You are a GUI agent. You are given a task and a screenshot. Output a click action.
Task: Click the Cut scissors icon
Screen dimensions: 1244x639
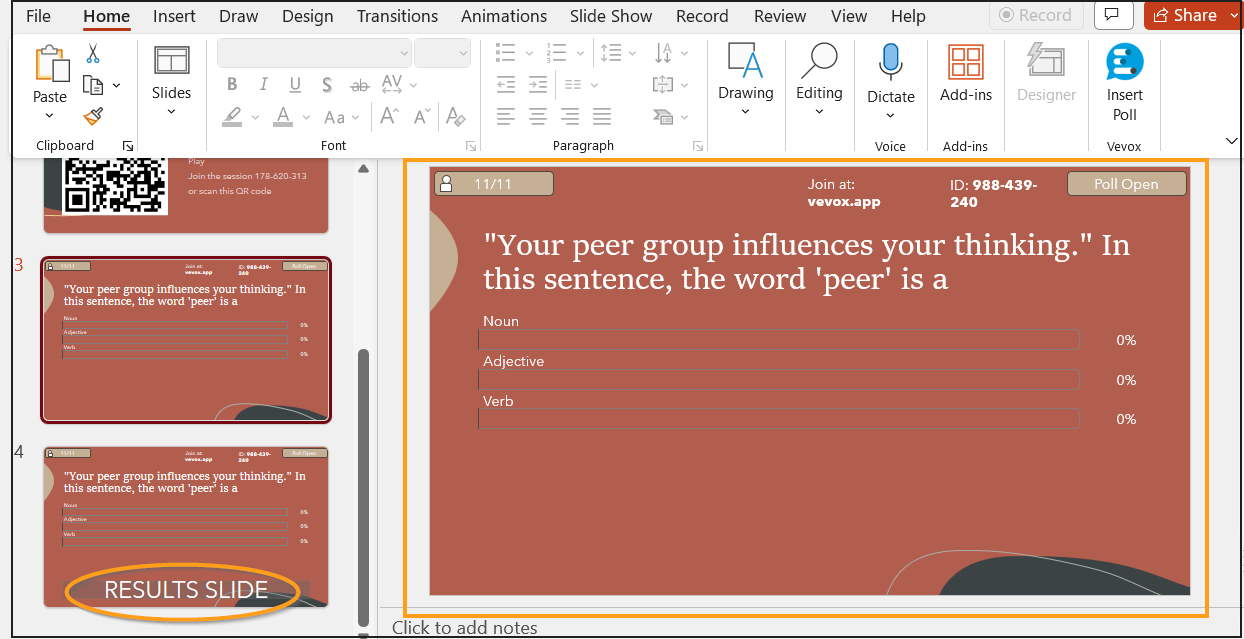point(93,54)
